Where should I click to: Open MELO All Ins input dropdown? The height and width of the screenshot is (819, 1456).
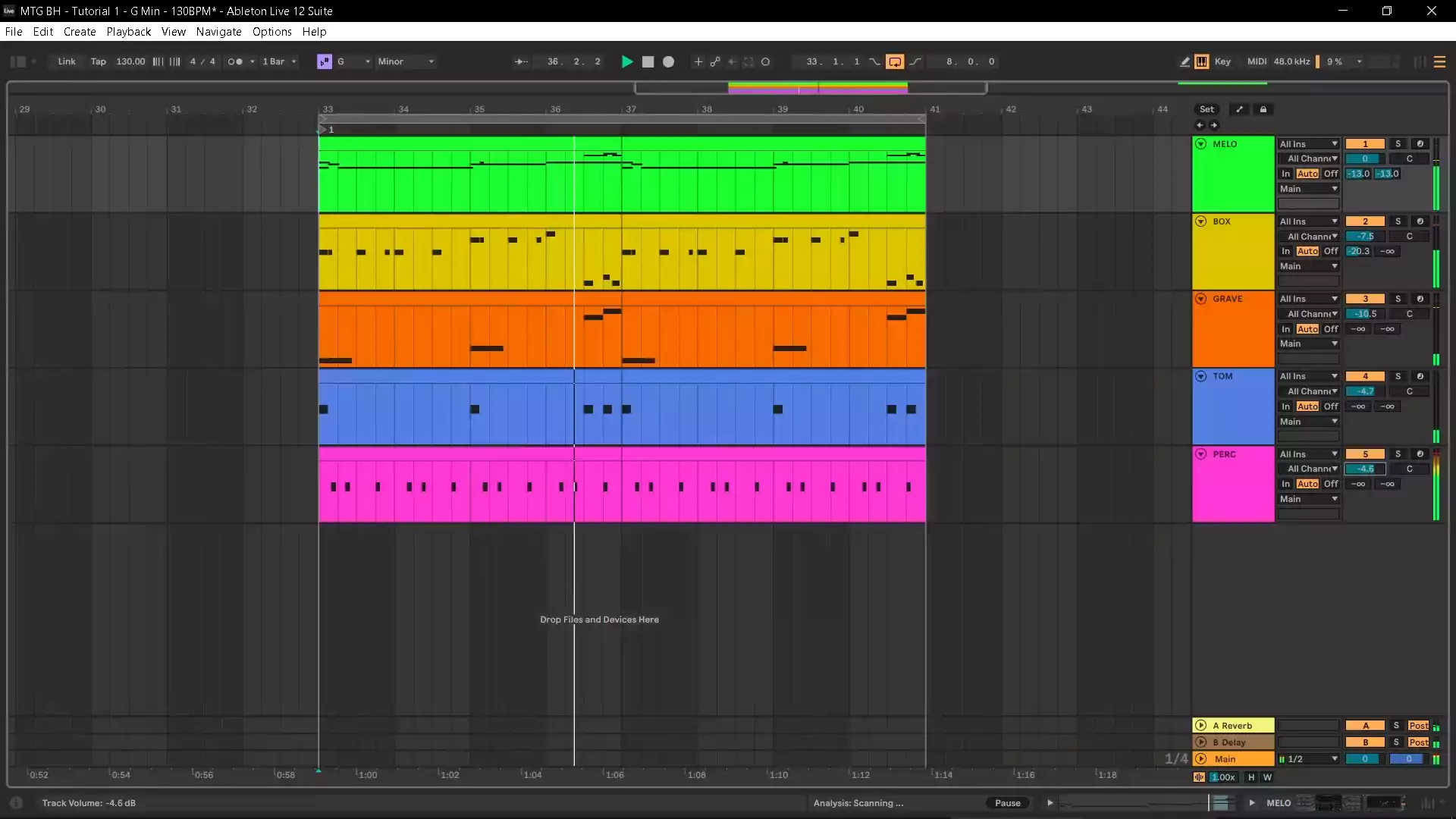click(x=1309, y=144)
